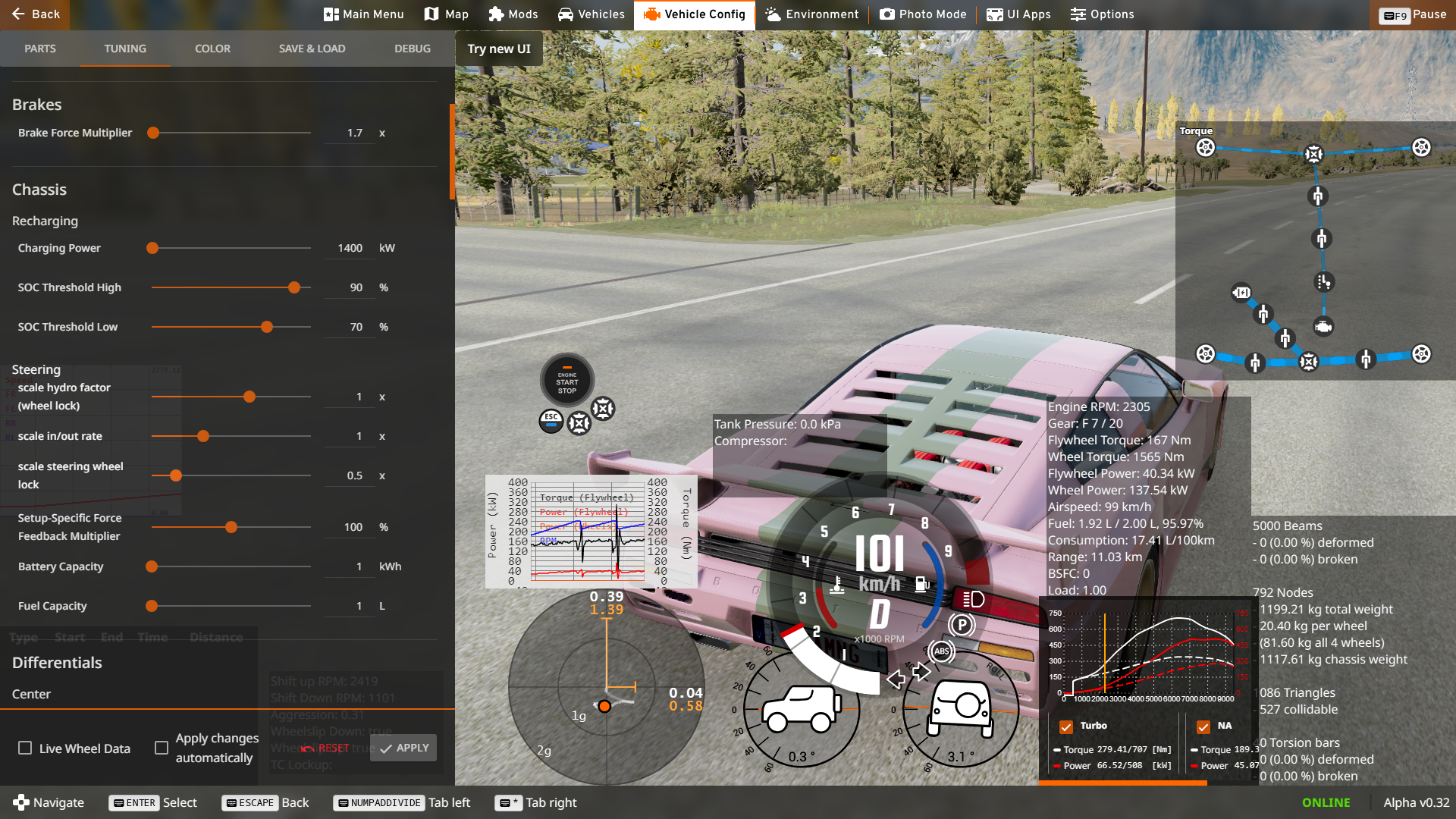Click the Fuel Capacity value field
1456x819 pixels.
pos(350,606)
